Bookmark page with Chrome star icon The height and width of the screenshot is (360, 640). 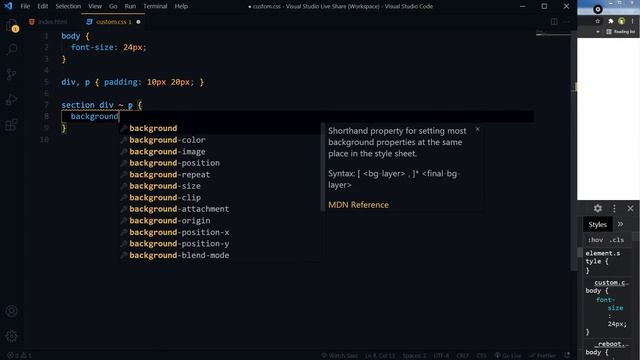[x=598, y=21]
